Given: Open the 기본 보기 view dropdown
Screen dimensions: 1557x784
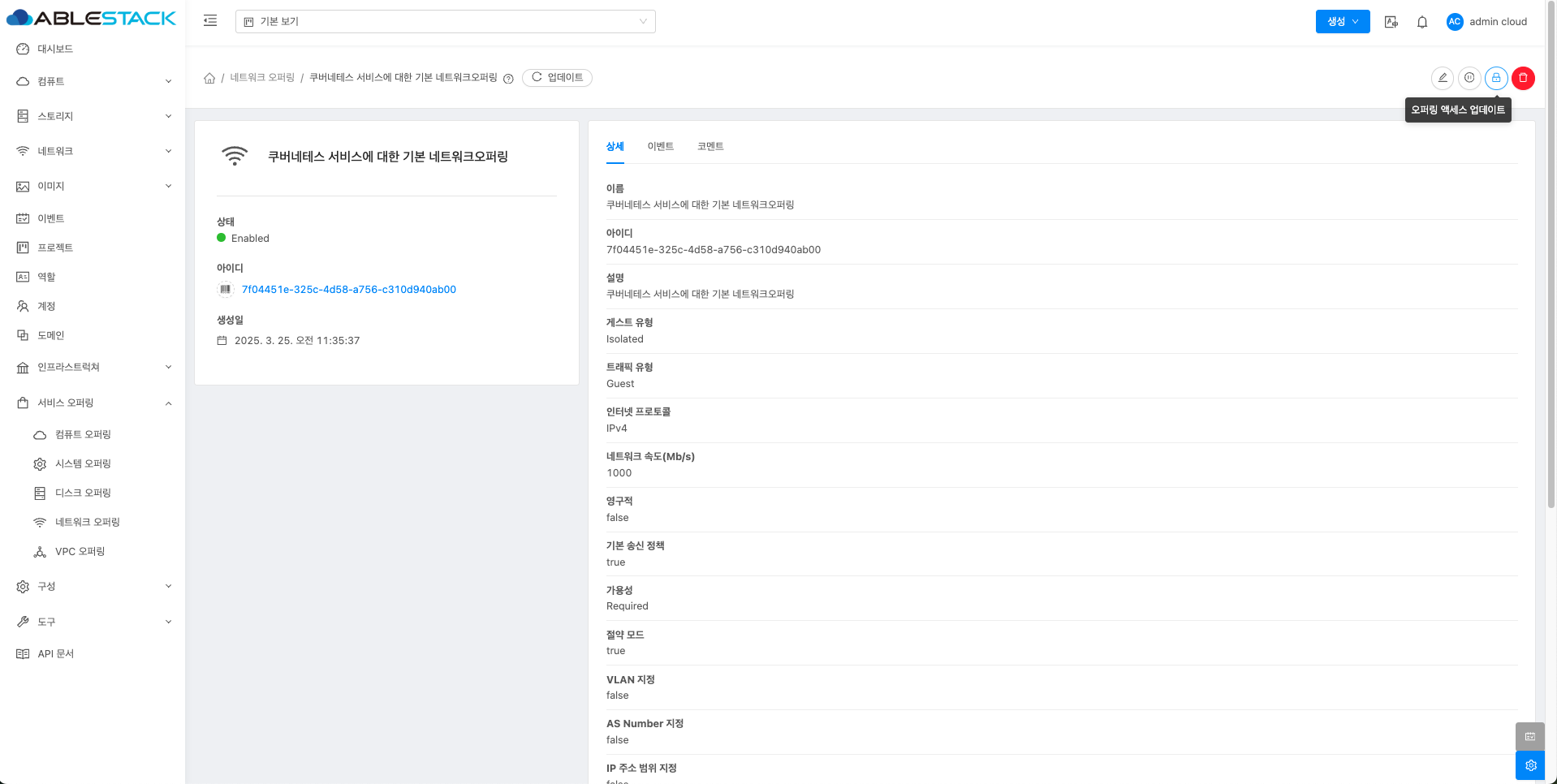Looking at the screenshot, I should click(445, 21).
